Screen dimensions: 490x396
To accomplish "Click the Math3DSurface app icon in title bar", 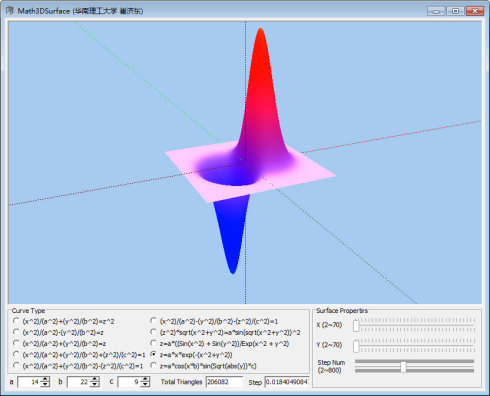I will 10,11.
